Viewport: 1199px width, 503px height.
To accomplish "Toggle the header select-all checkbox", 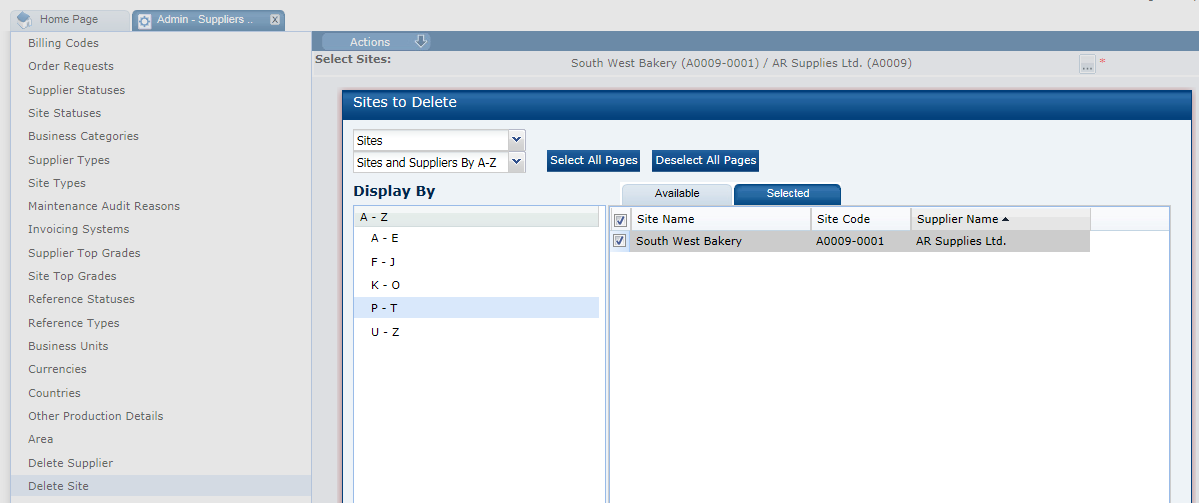I will click(x=621, y=220).
